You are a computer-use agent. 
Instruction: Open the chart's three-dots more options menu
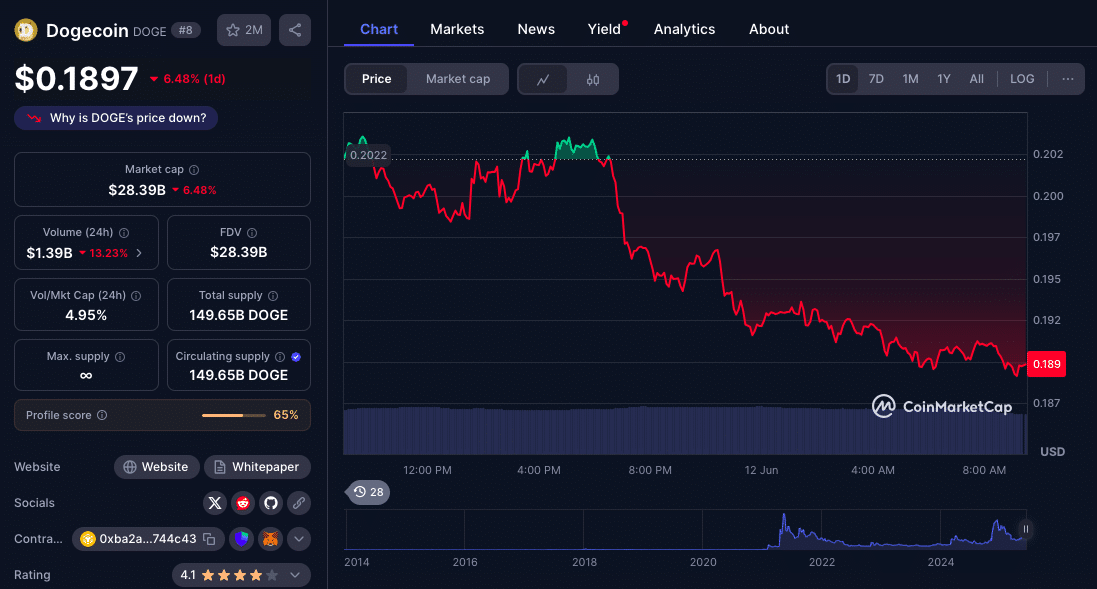[x=1068, y=79]
